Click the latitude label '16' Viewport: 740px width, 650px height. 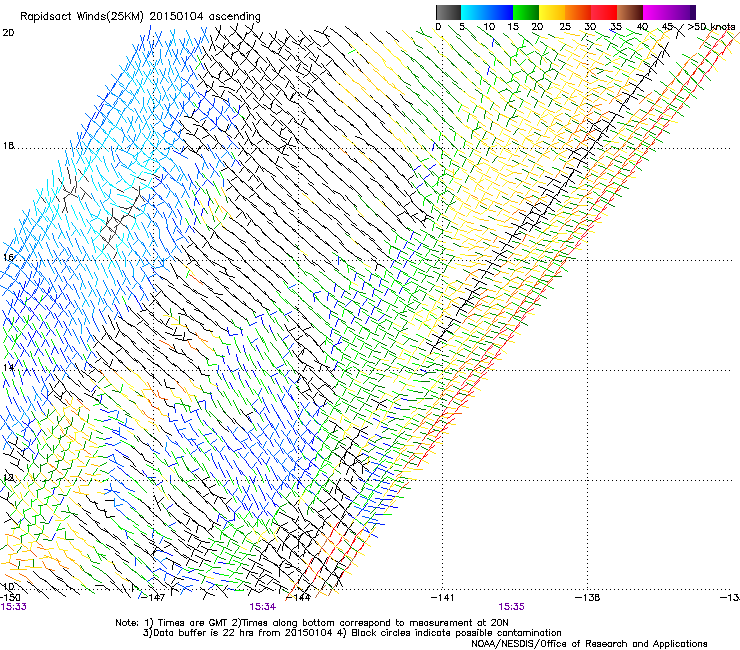pyautogui.click(x=8, y=257)
